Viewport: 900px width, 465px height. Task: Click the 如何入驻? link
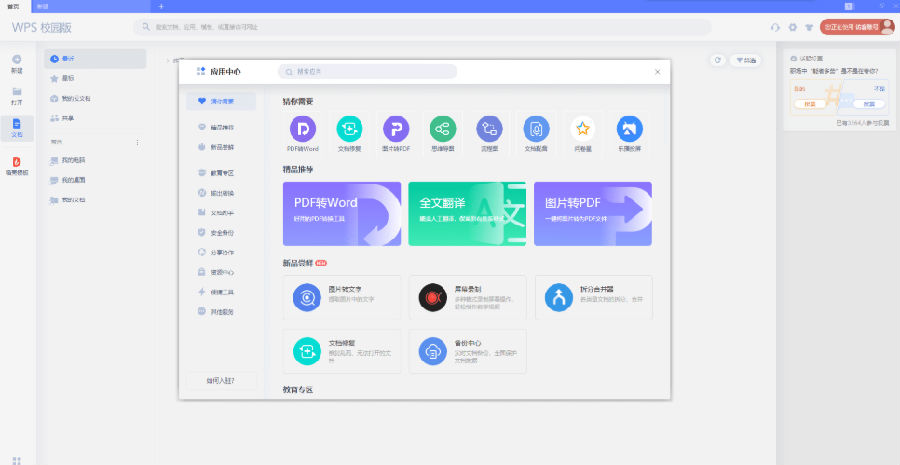click(221, 381)
